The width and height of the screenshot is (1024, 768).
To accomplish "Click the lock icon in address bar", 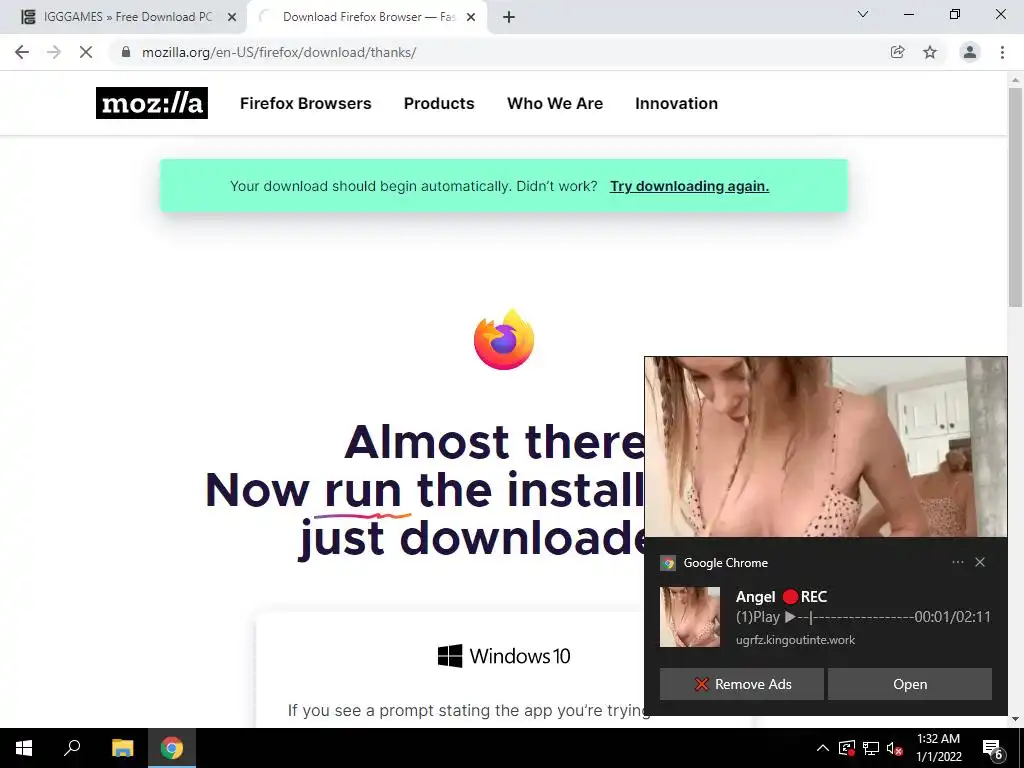I will (126, 52).
